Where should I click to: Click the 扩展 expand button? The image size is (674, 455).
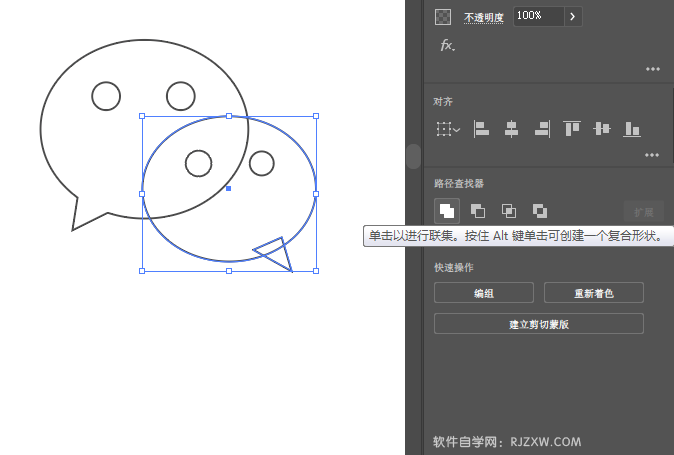(x=643, y=212)
